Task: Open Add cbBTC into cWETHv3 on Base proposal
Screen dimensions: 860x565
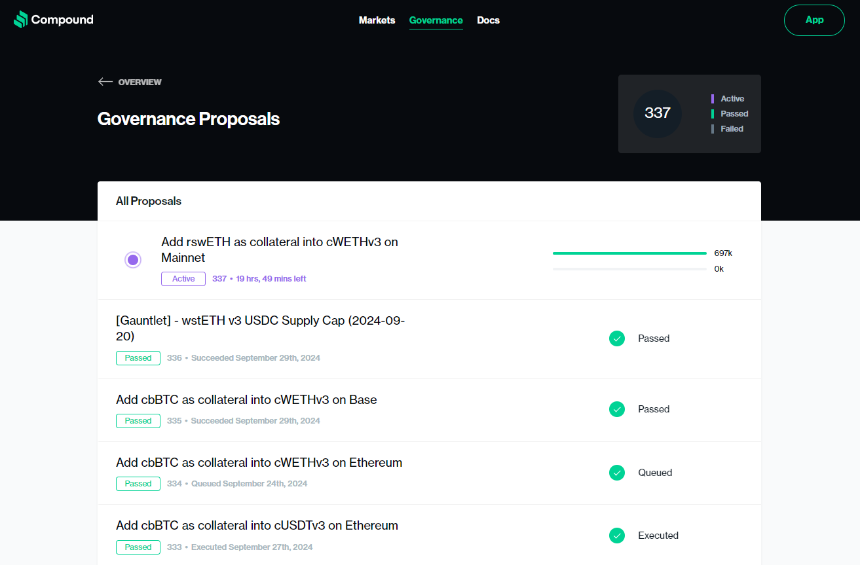Action: click(x=246, y=399)
